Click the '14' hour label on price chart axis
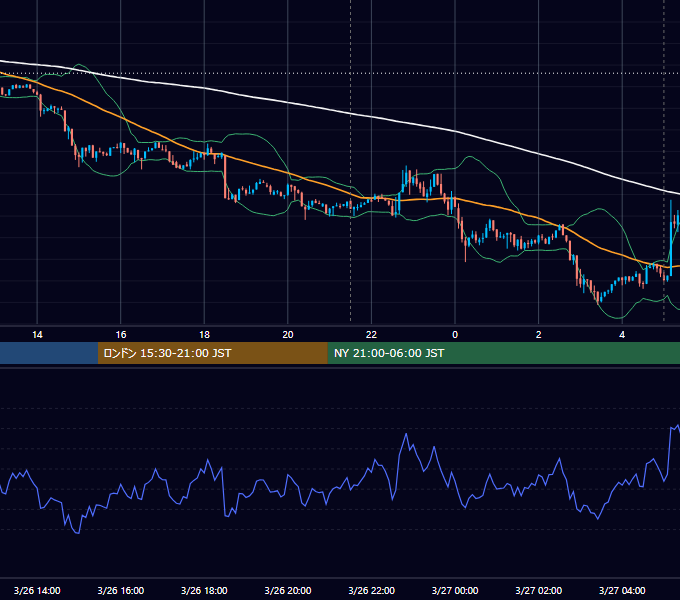Viewport: 680px width, 600px height. (x=37, y=335)
